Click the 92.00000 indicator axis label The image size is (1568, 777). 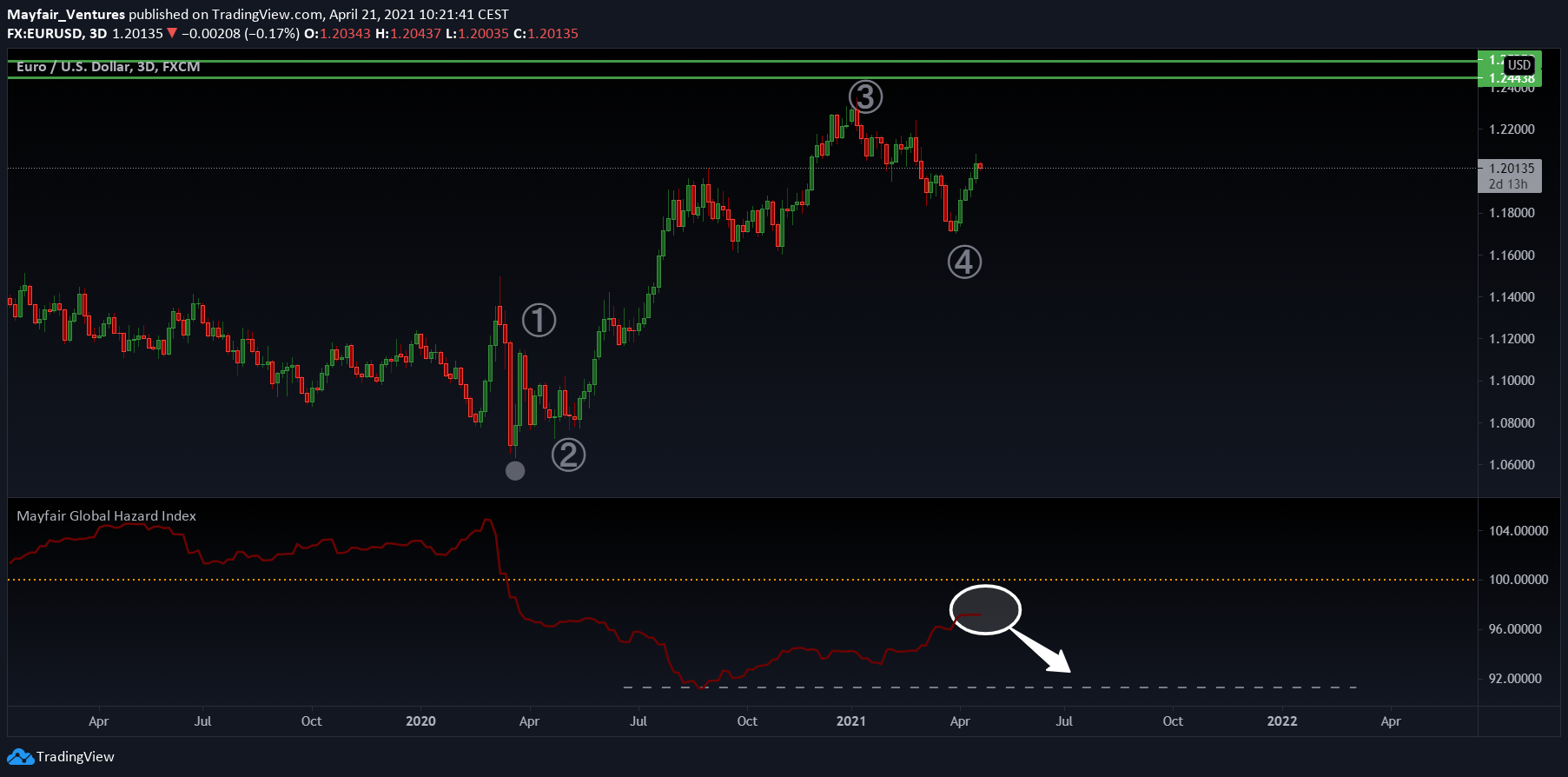(x=1515, y=678)
